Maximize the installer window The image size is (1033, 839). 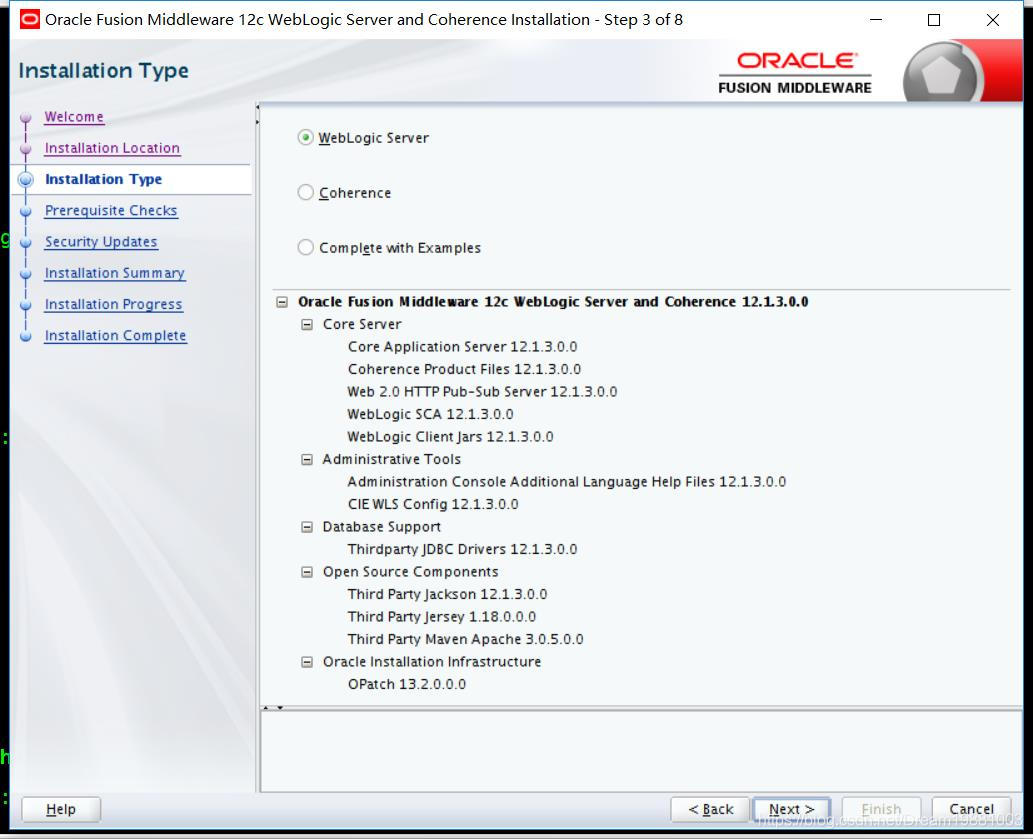(x=934, y=20)
